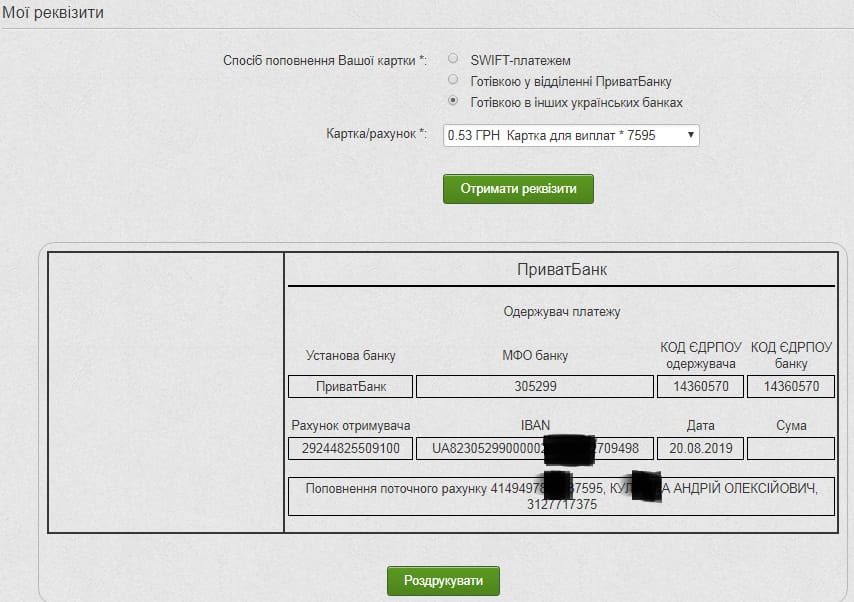Image resolution: width=854 pixels, height=602 pixels.
Task: Click the ПриватБанк table heading
Action: [x=562, y=269]
